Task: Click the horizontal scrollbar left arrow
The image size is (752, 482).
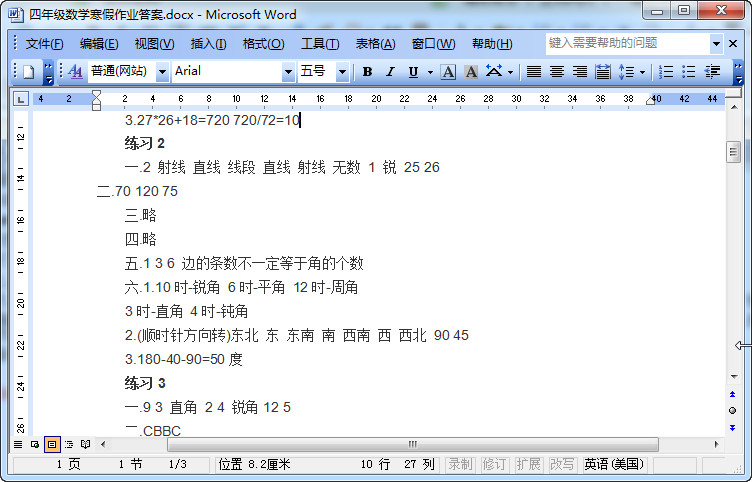Action: (x=103, y=444)
